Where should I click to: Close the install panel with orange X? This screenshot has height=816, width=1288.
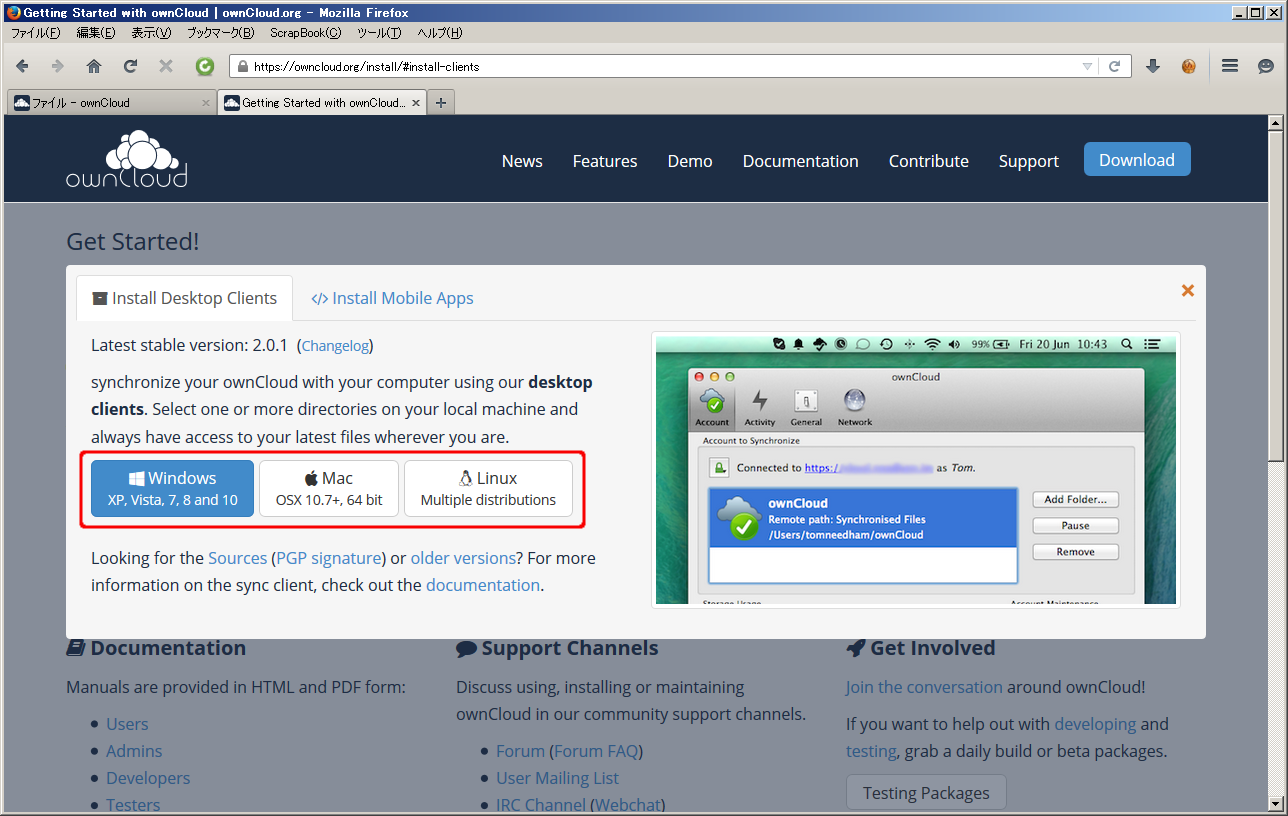1188,290
